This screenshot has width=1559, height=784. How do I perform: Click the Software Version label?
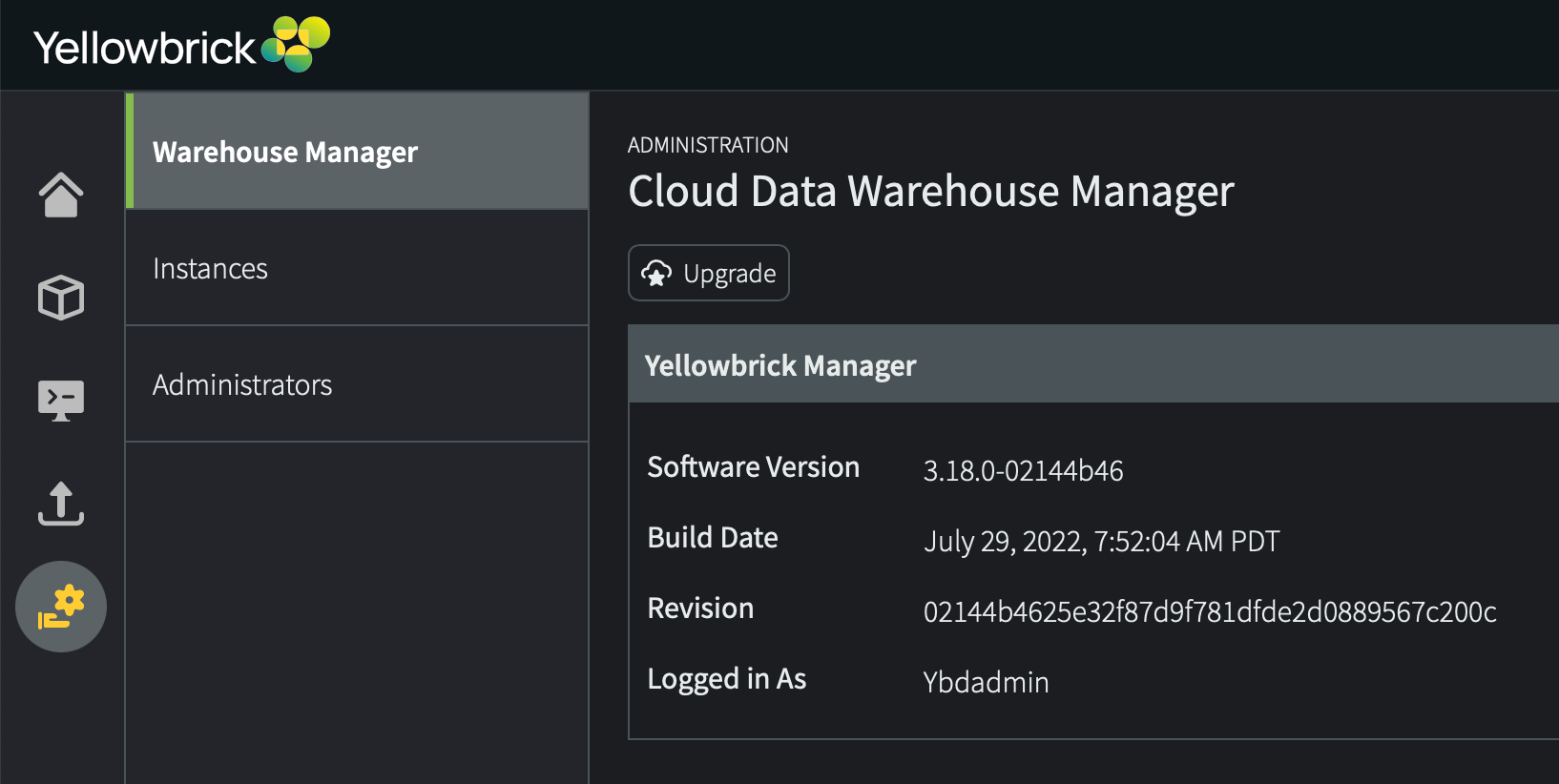754,466
